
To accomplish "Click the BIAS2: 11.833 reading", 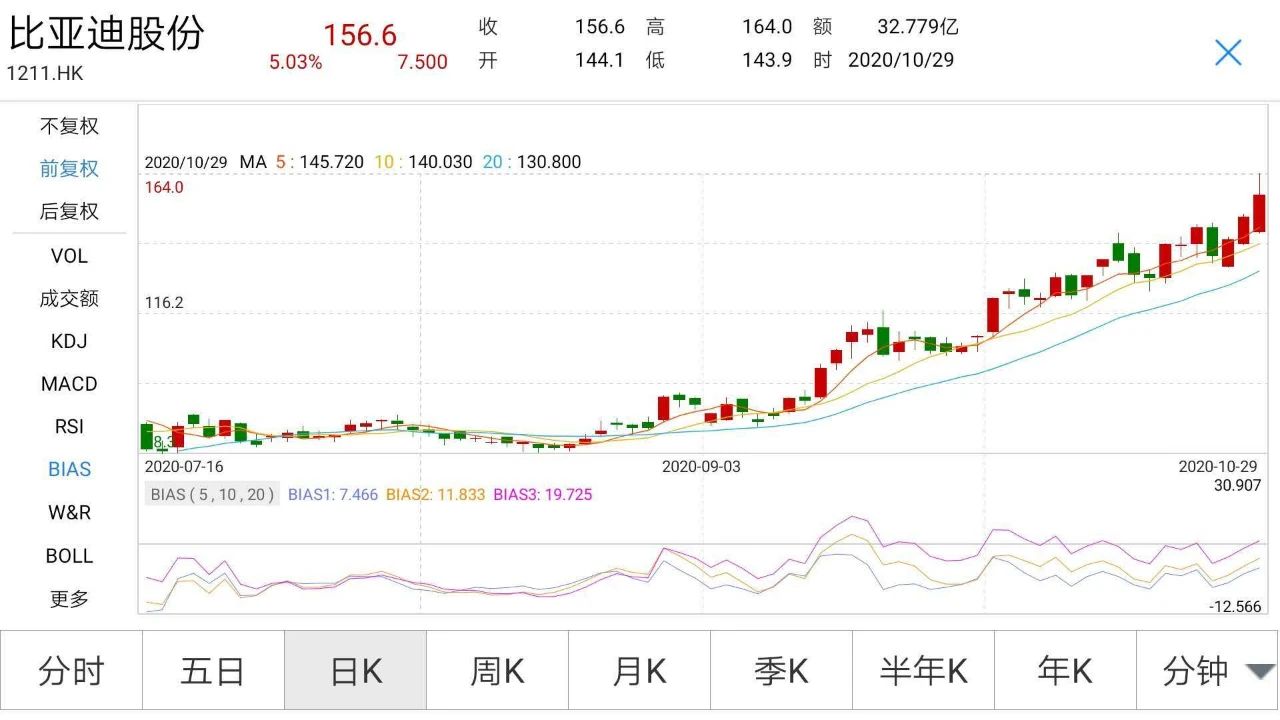I will pos(436,494).
